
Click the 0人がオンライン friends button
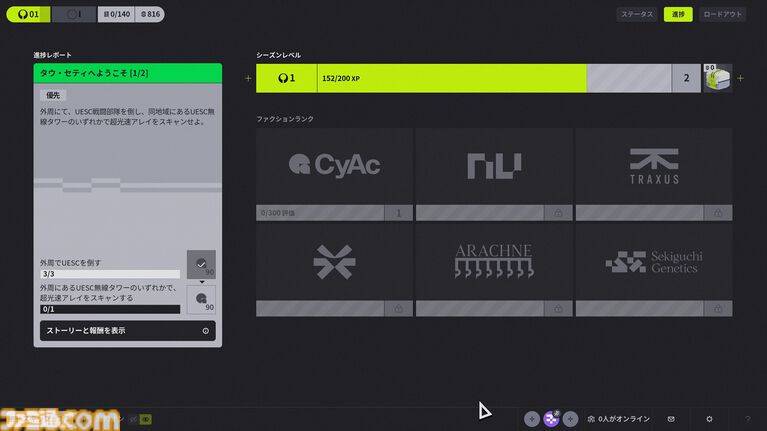[x=619, y=418]
